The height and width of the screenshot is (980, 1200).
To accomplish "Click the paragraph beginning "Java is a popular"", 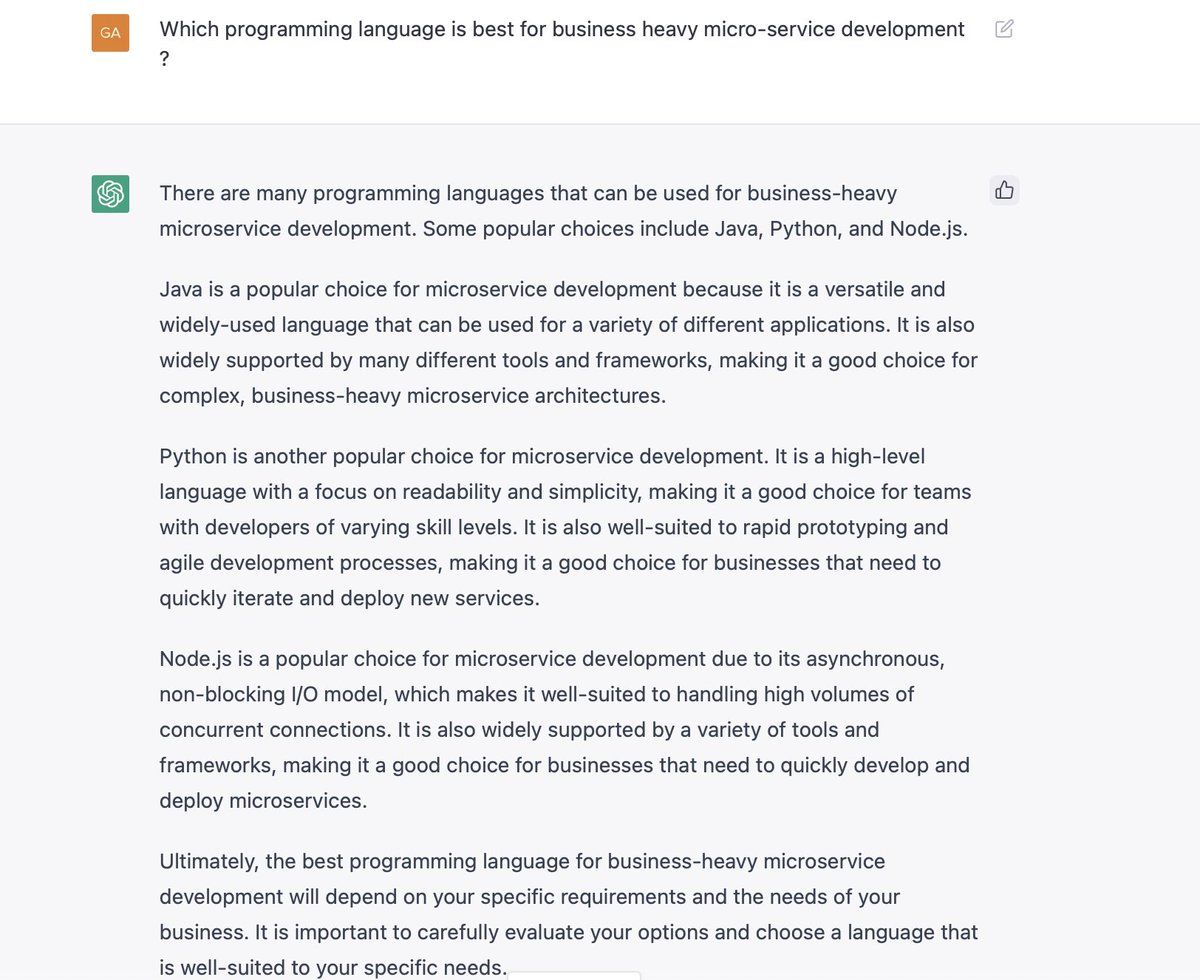I will pyautogui.click(x=568, y=342).
